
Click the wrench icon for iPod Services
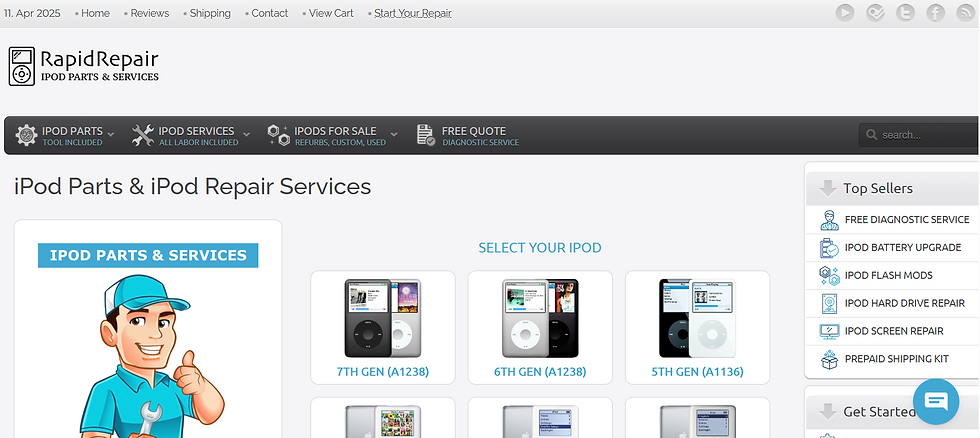click(142, 135)
